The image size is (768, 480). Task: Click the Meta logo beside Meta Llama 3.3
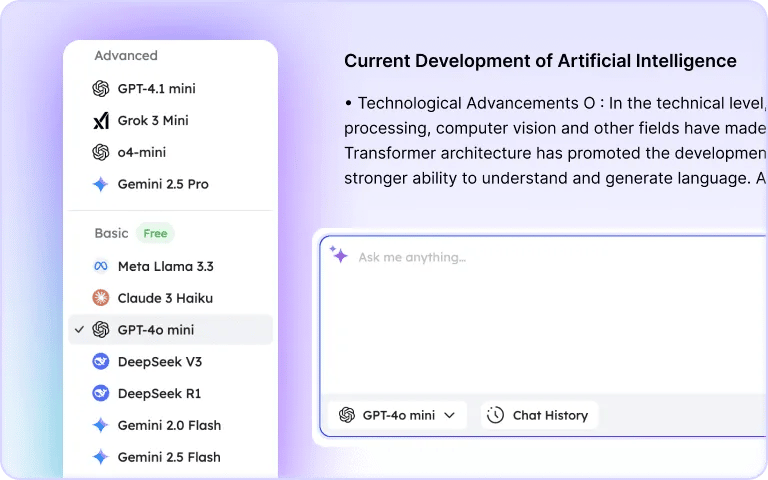(100, 267)
